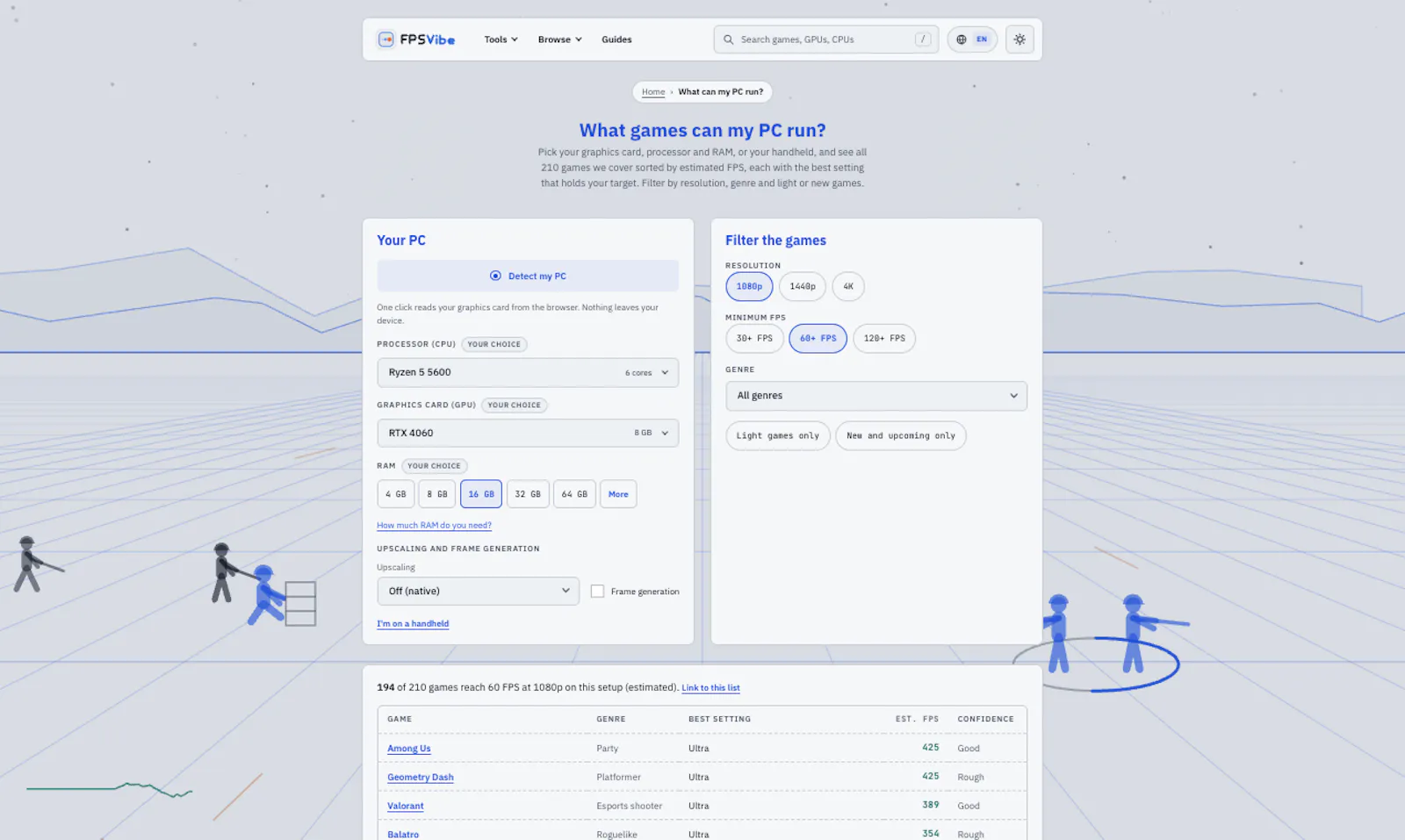Open How much RAM do you need link
Image resolution: width=1405 pixels, height=840 pixels.
coord(434,525)
